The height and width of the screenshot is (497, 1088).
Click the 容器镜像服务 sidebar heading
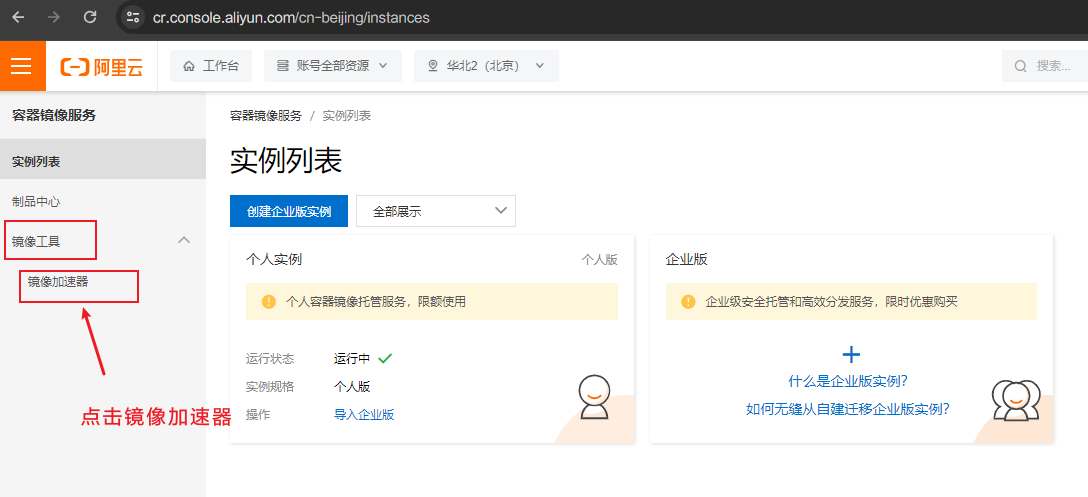(54, 115)
